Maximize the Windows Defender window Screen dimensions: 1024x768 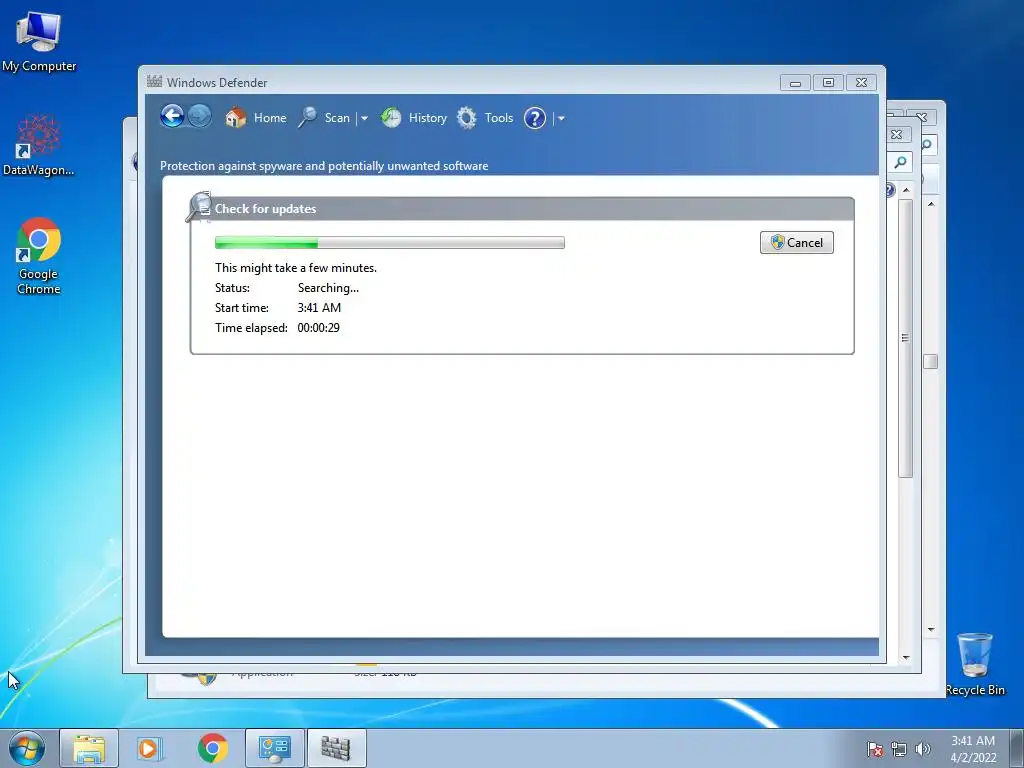[828, 83]
